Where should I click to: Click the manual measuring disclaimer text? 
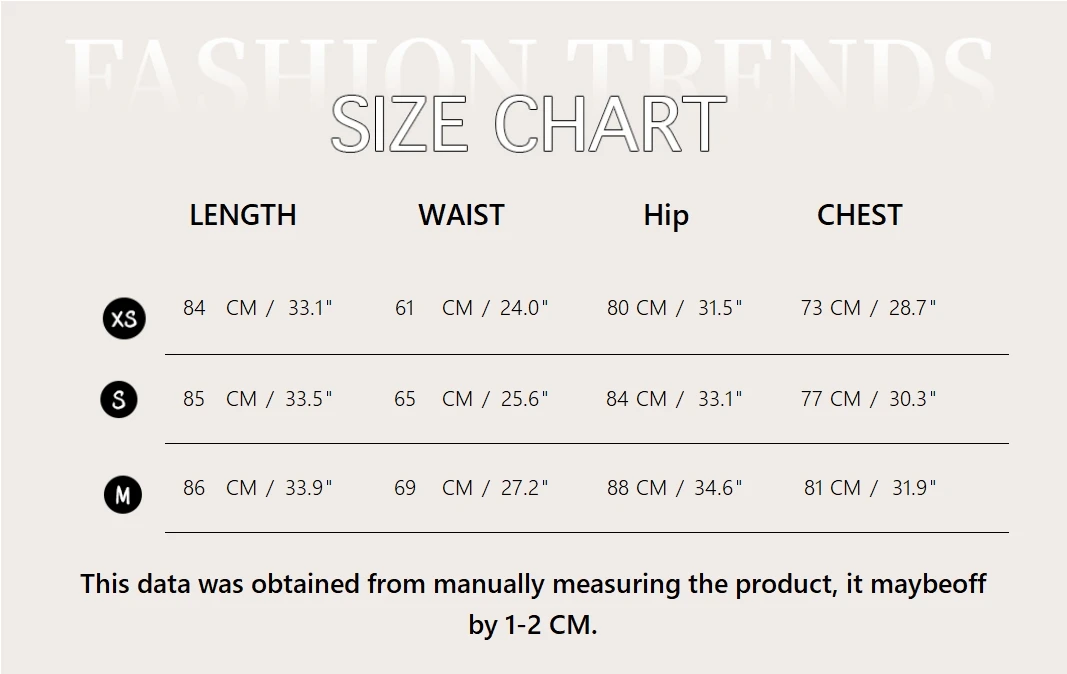click(533, 604)
